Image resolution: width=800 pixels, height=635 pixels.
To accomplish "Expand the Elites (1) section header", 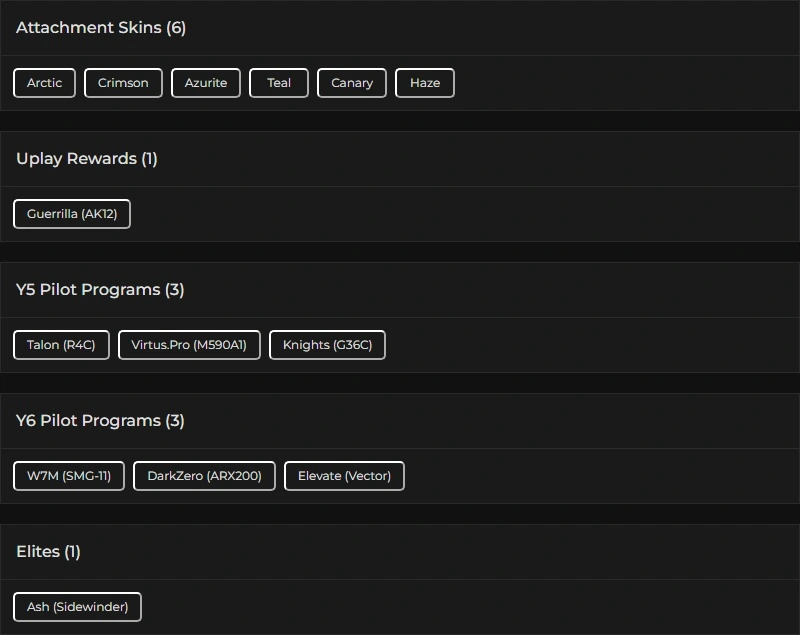I will [48, 552].
